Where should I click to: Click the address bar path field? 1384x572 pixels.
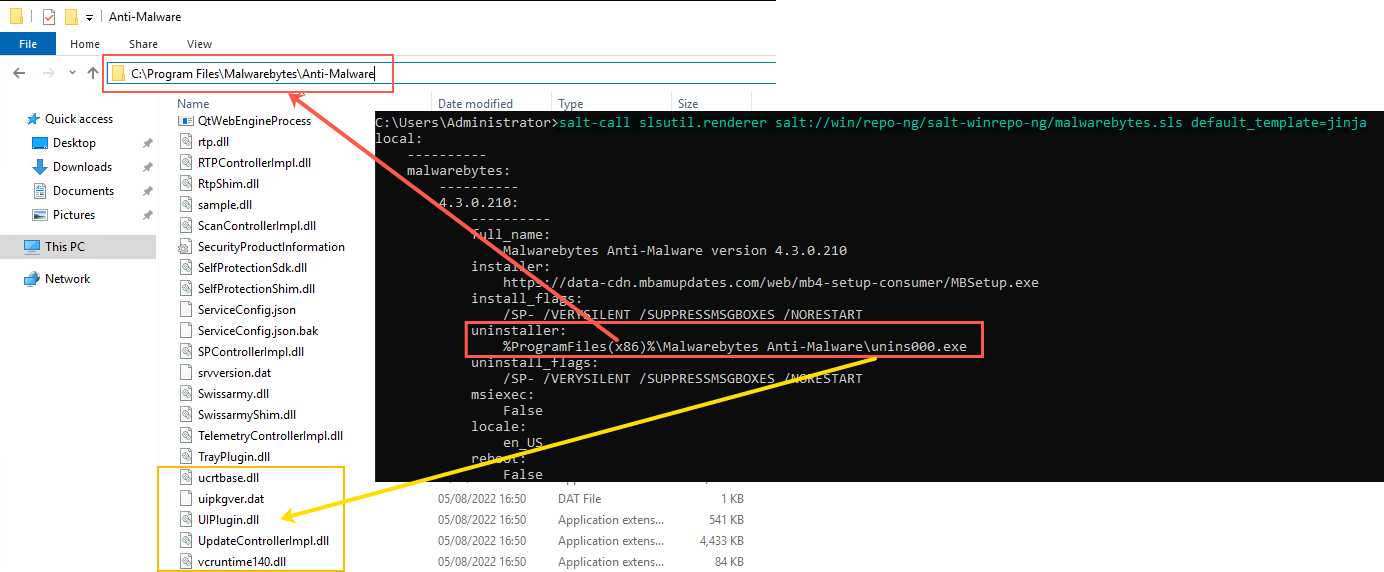point(441,74)
